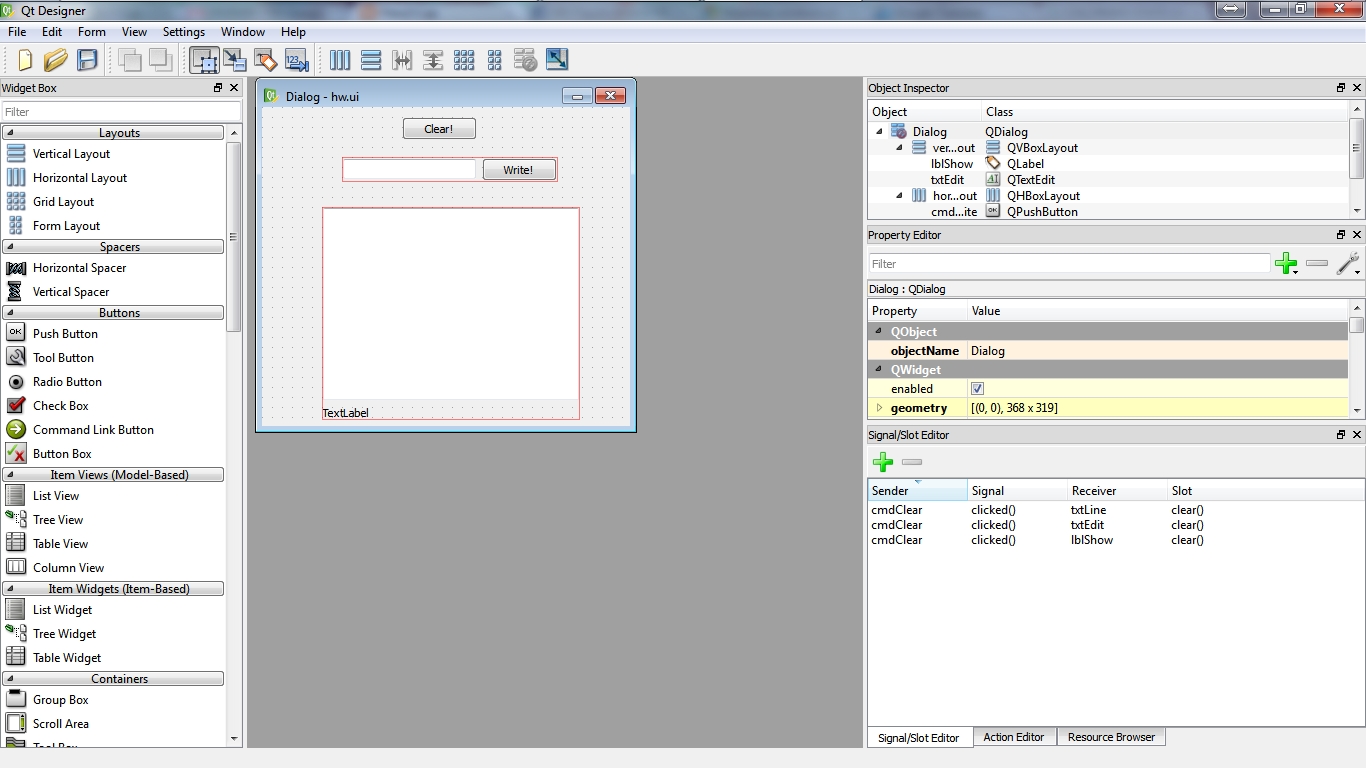Select the Edit Signals/Slots mode icon
This screenshot has height=768, width=1366.
(x=236, y=60)
